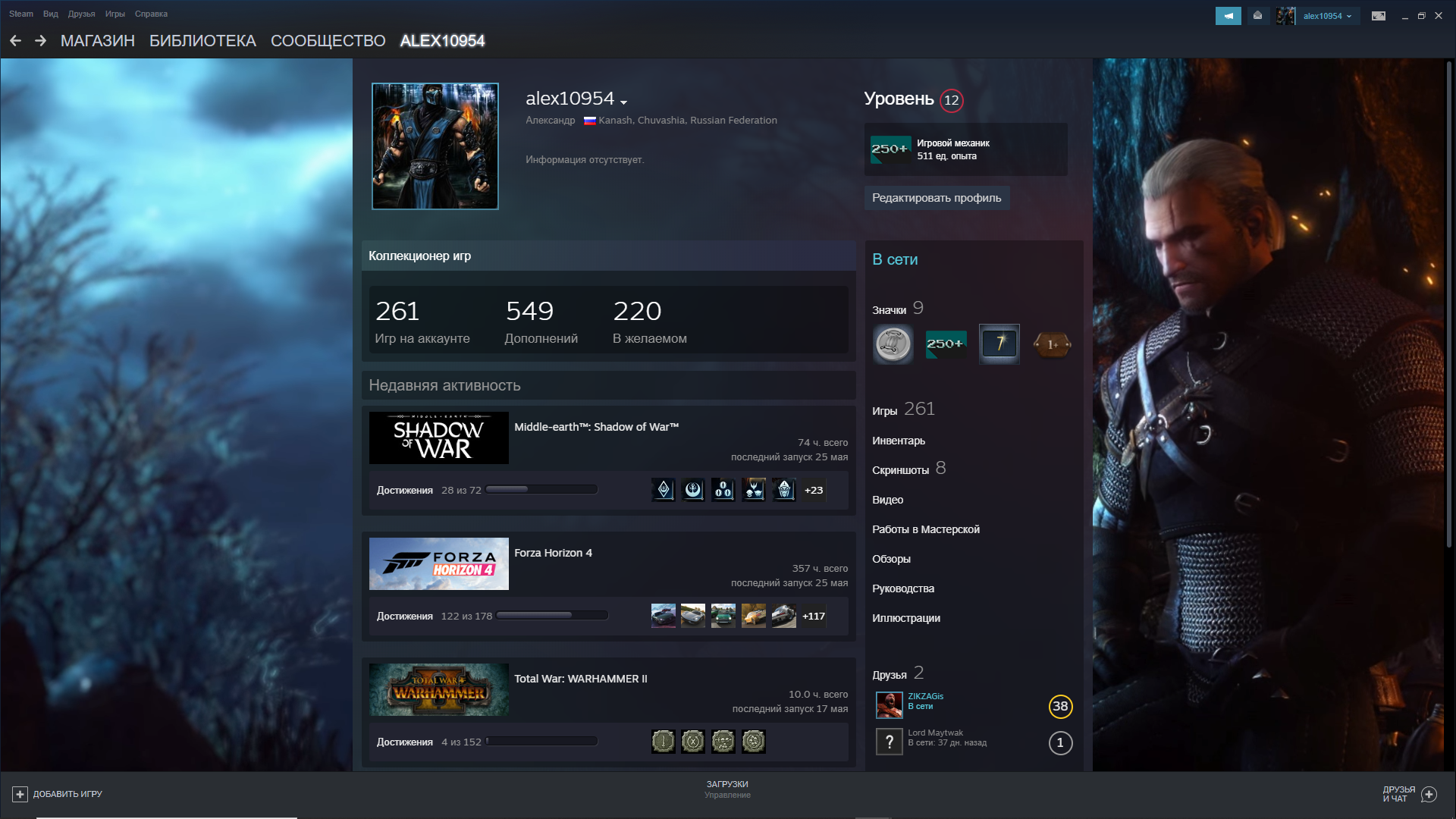Open the Вид menu
The height and width of the screenshot is (819, 1456).
(51, 14)
